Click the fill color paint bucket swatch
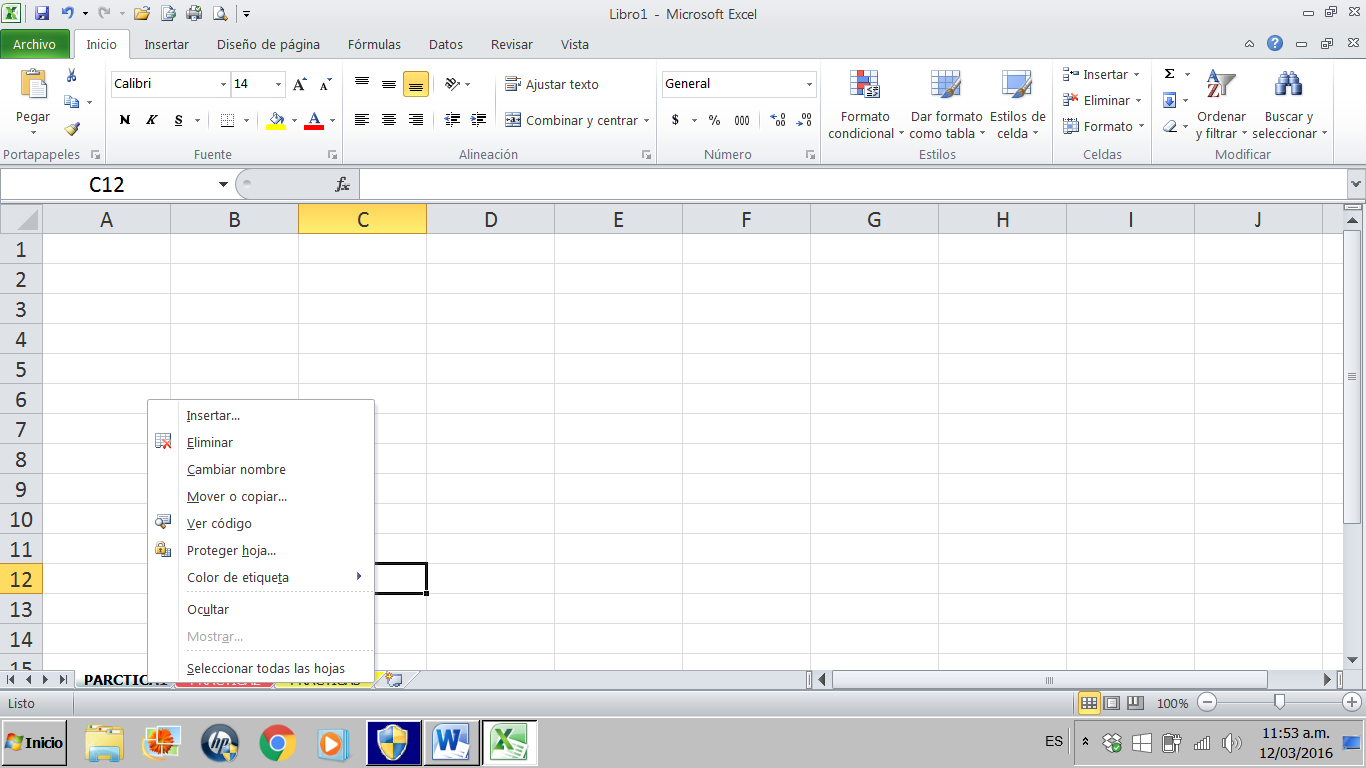 pos(274,122)
